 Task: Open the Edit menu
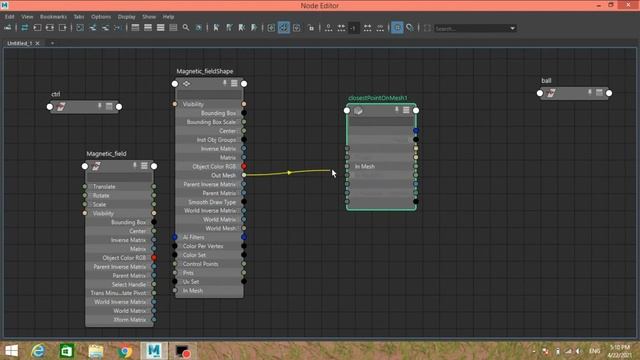(x=9, y=17)
